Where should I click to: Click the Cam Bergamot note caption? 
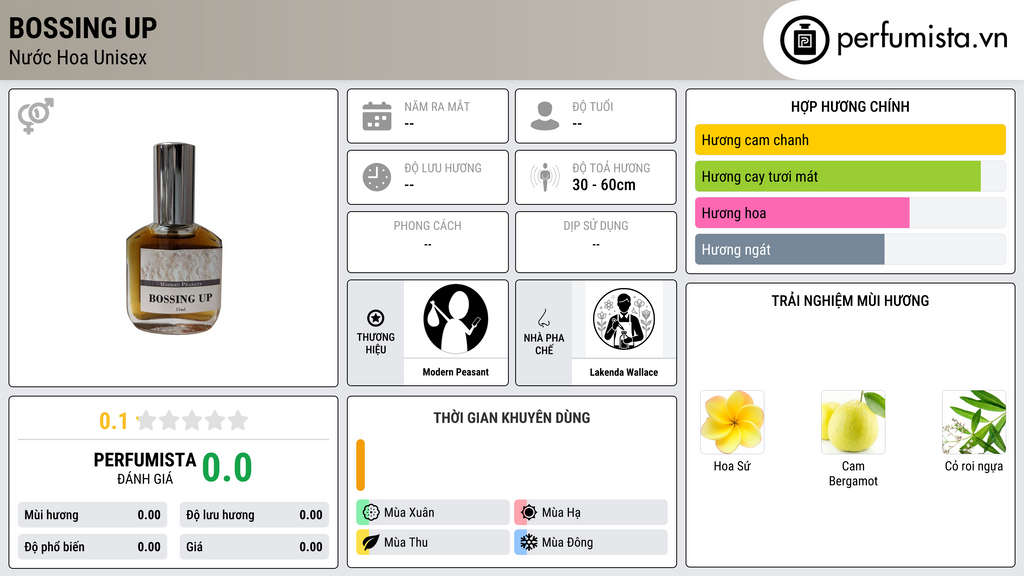(853, 473)
